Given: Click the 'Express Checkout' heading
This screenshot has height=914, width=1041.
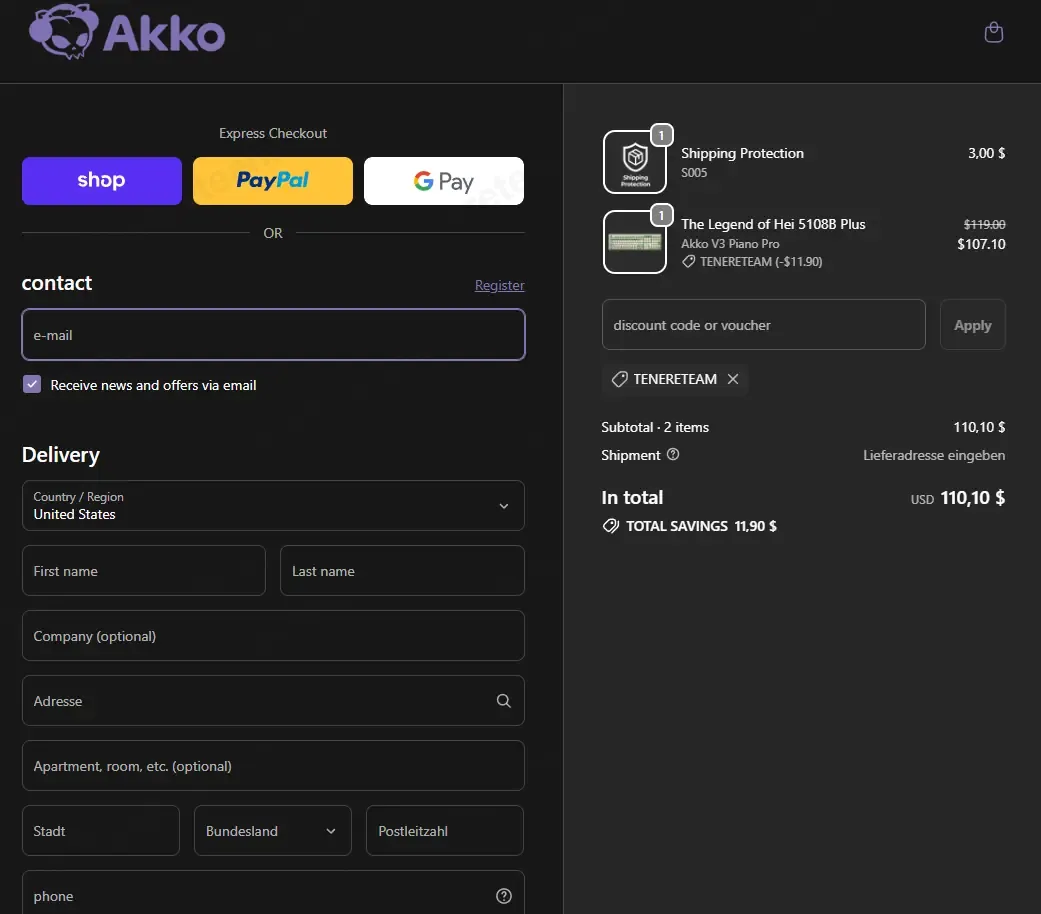Looking at the screenshot, I should click(x=273, y=133).
